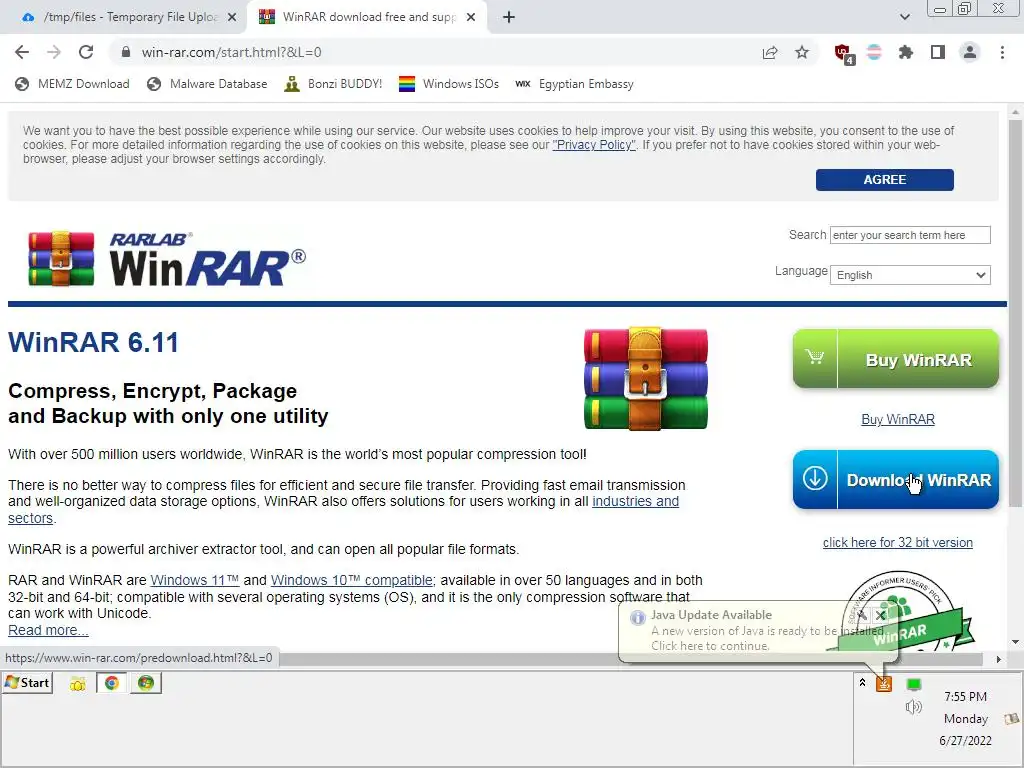Click the Privacy Policy link
1024x768 pixels.
click(x=594, y=145)
